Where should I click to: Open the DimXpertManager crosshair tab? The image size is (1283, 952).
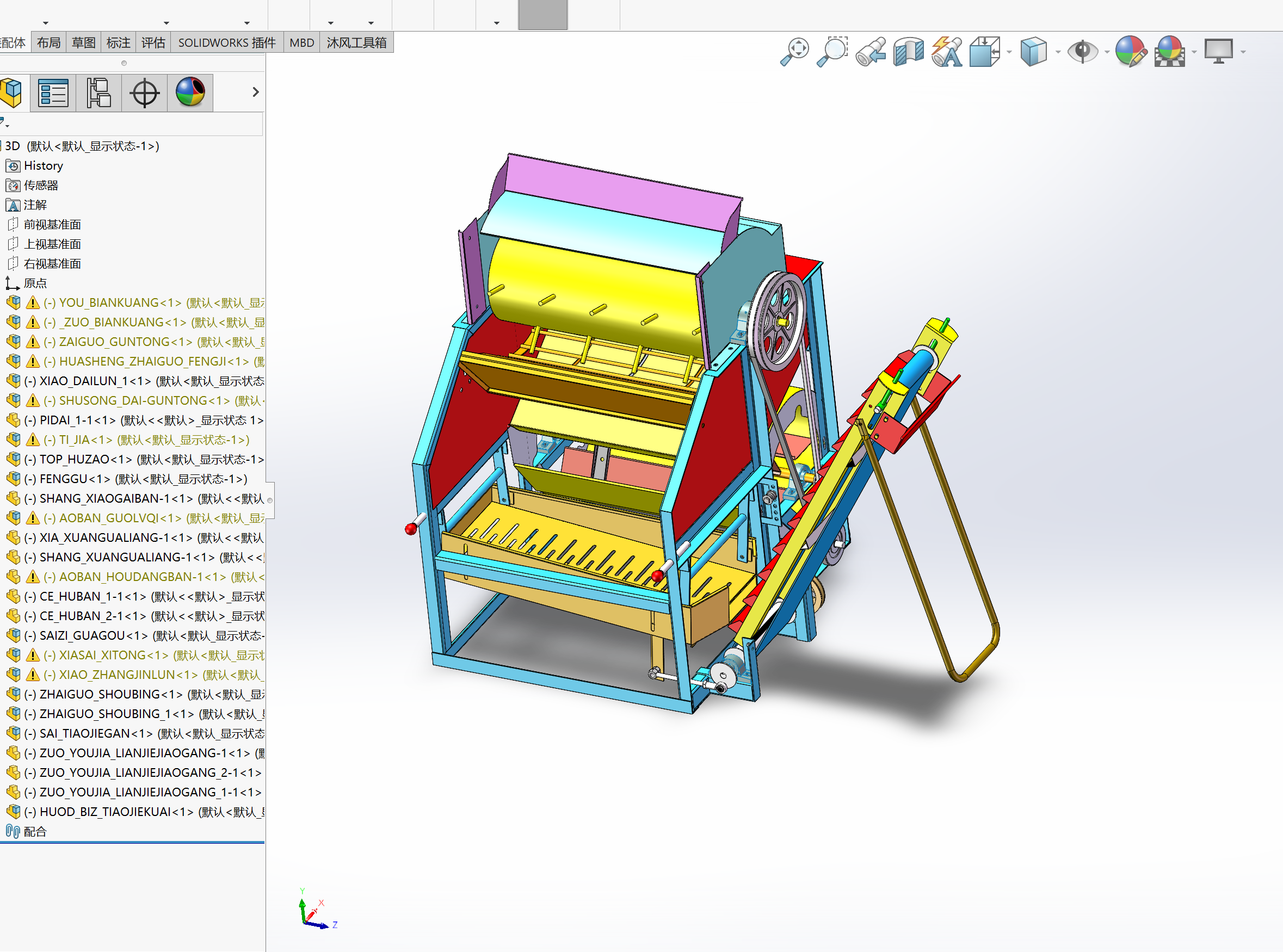tap(144, 93)
